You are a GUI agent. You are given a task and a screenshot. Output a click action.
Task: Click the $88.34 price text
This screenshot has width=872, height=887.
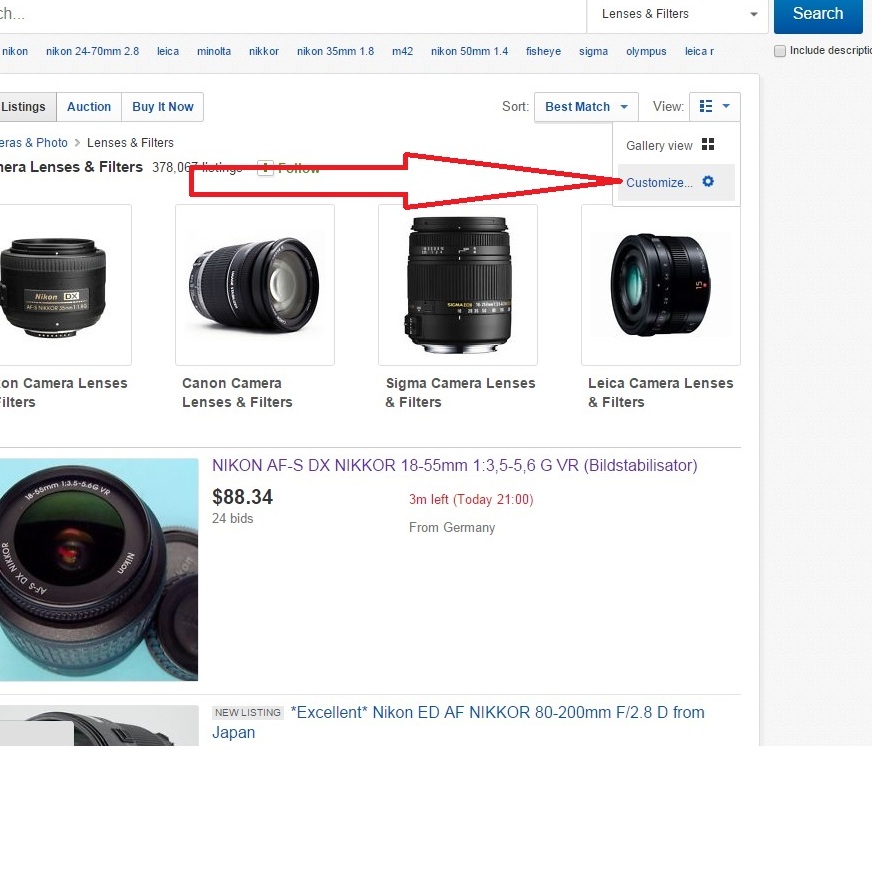pos(242,497)
